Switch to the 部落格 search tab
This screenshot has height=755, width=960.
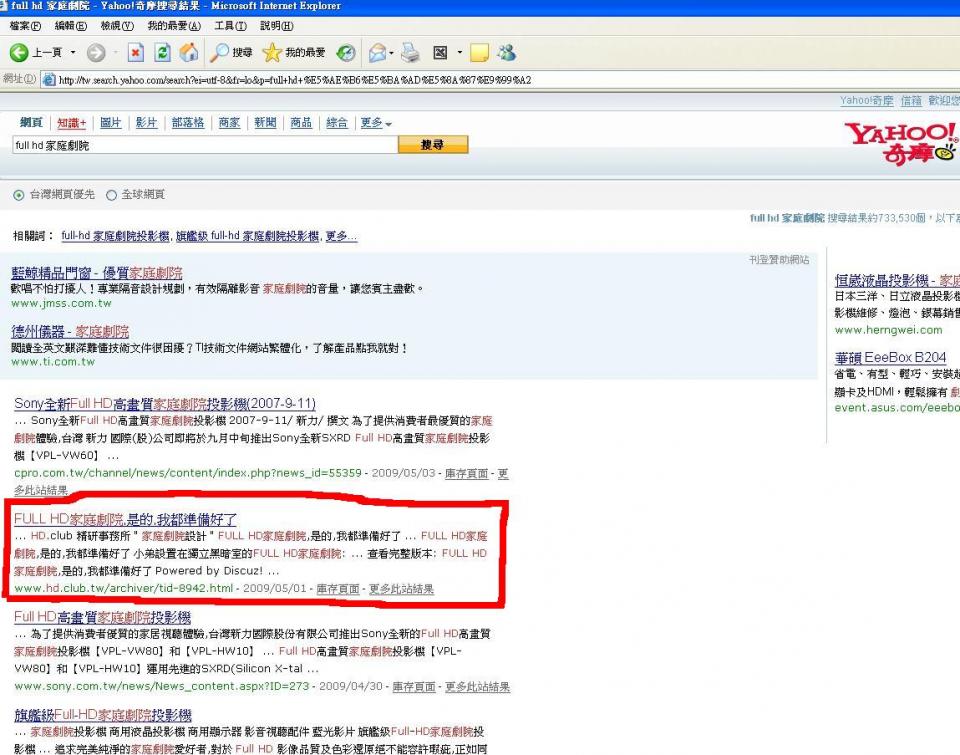coord(188,122)
